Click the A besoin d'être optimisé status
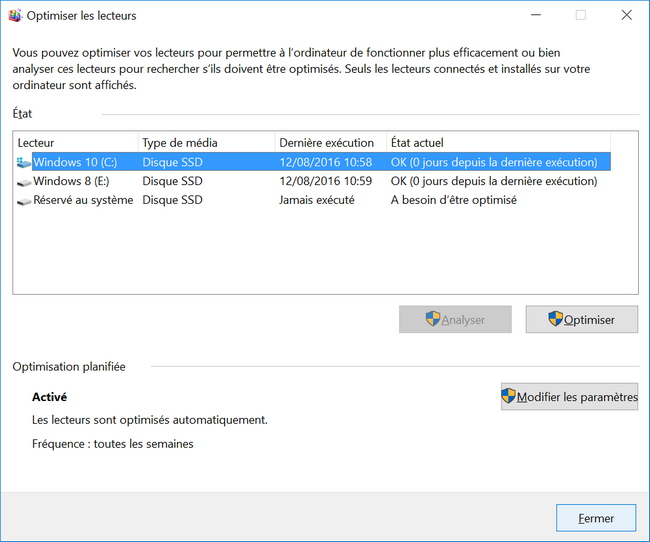650x542 pixels. (453, 200)
